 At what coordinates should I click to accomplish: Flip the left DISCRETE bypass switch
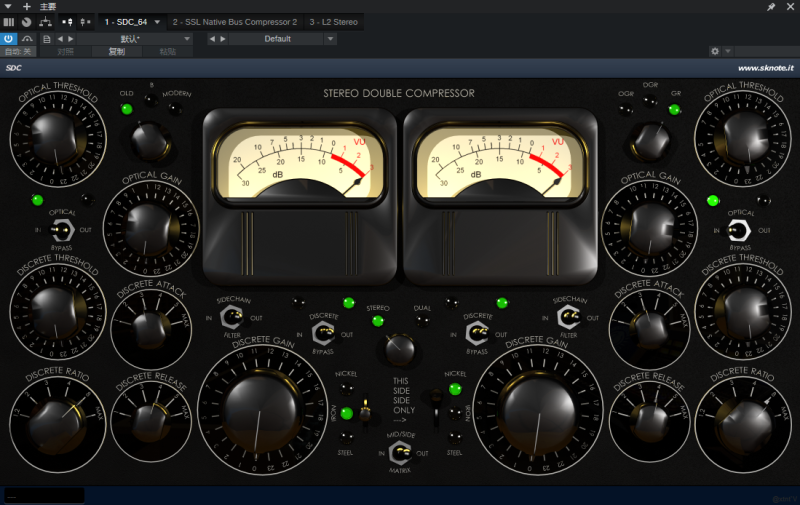point(323,334)
